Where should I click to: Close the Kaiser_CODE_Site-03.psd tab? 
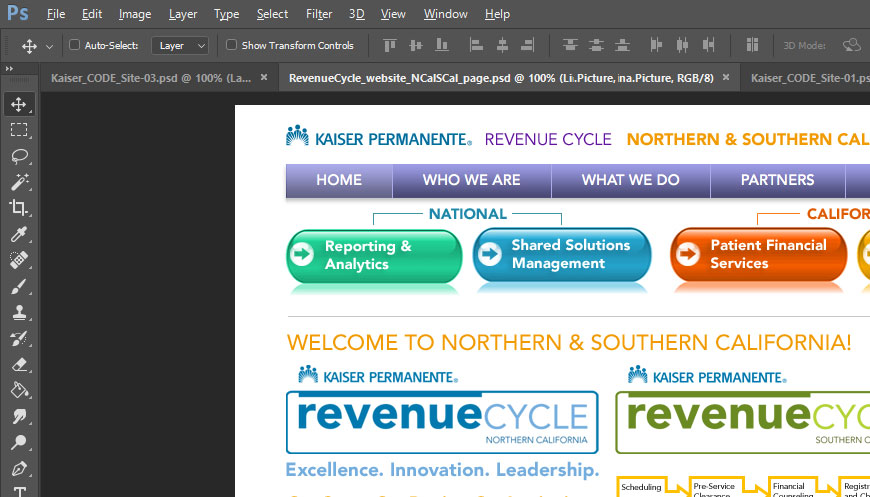pyautogui.click(x=264, y=78)
